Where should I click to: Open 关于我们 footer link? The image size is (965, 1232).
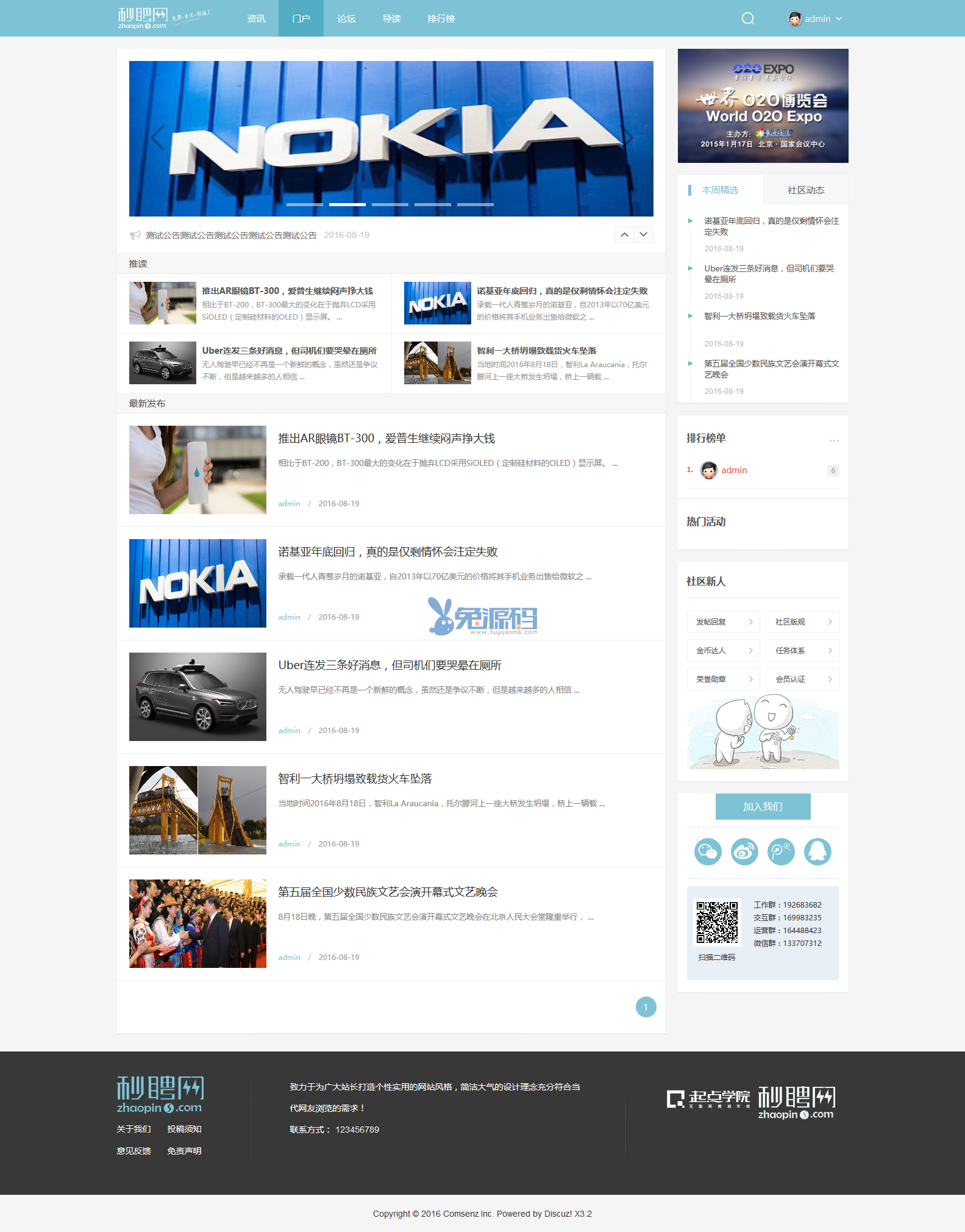pyautogui.click(x=134, y=1130)
